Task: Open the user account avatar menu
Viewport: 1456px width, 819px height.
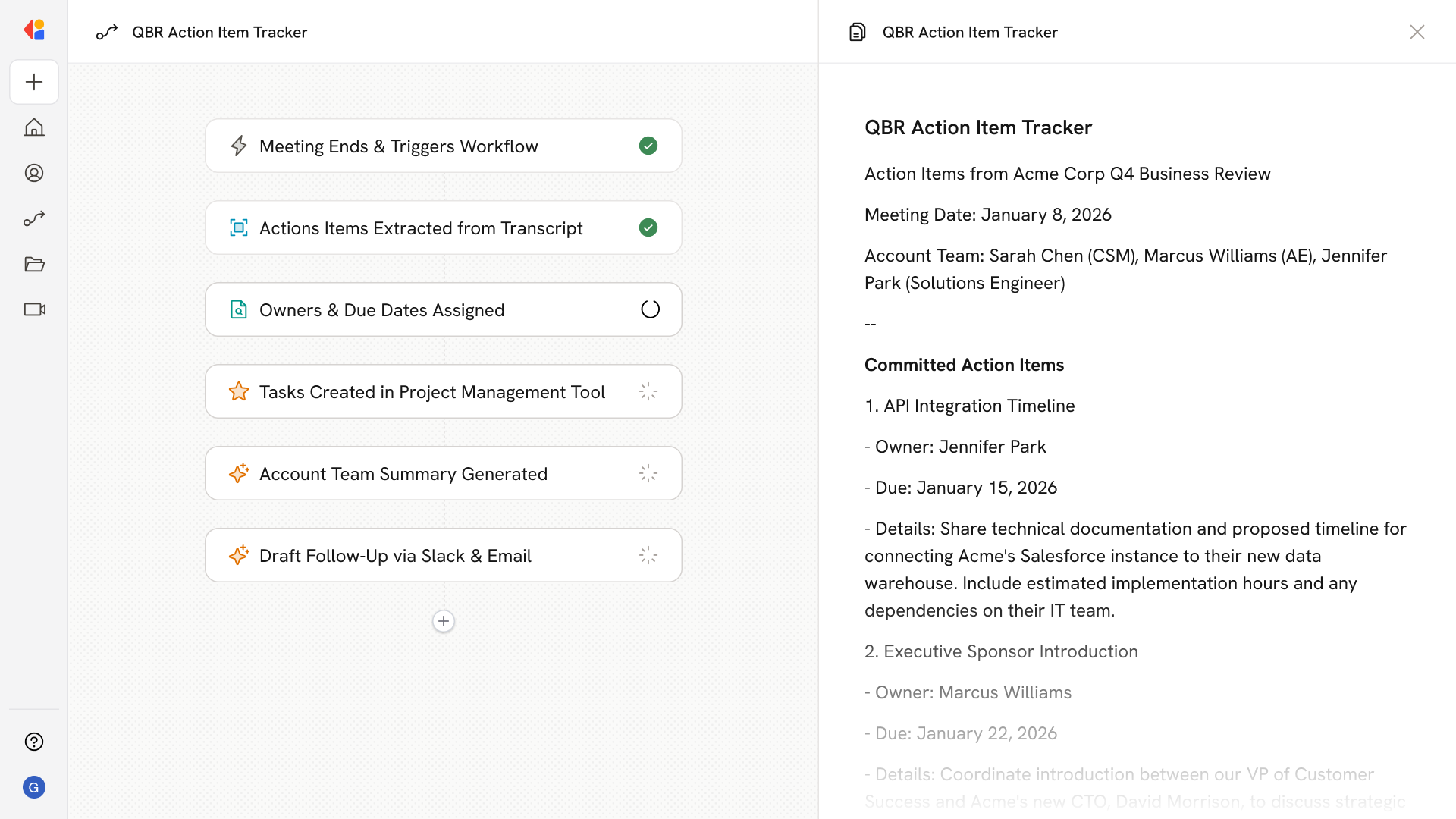Action: pos(34,787)
